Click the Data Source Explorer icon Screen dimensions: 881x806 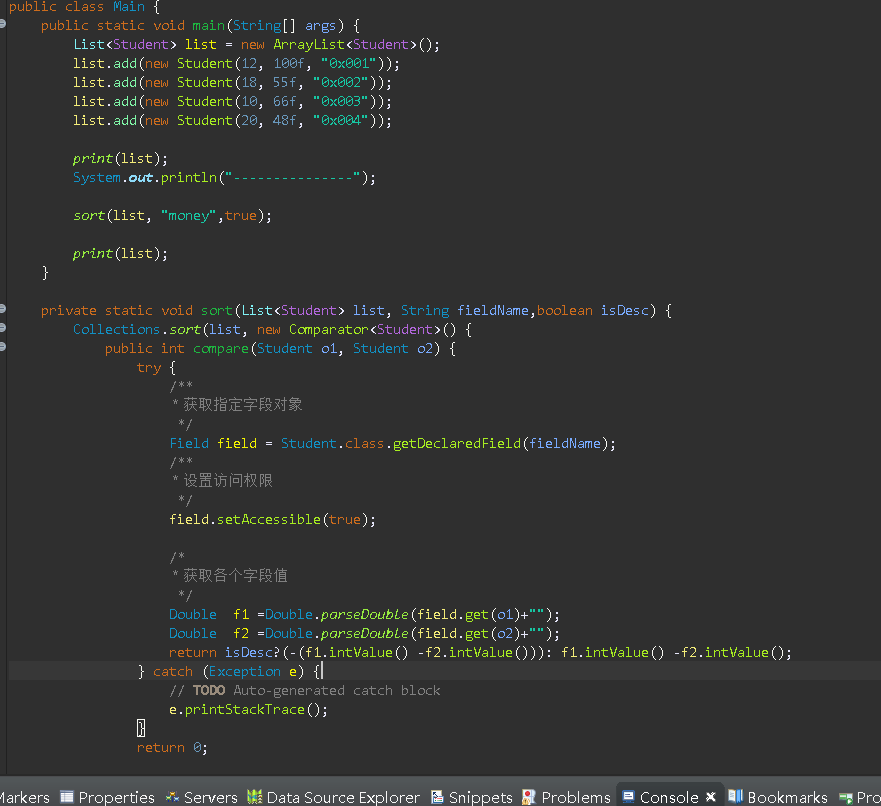254,797
